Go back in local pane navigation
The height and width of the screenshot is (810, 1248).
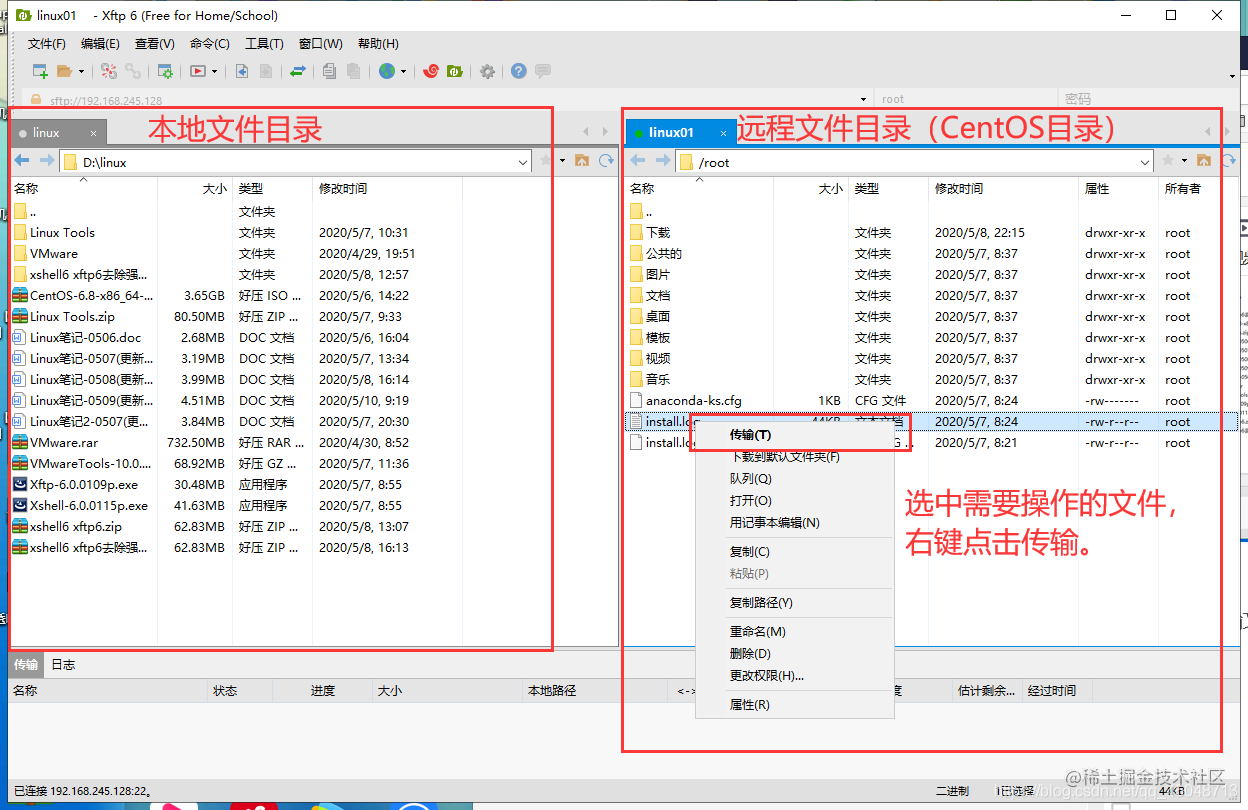point(22,161)
